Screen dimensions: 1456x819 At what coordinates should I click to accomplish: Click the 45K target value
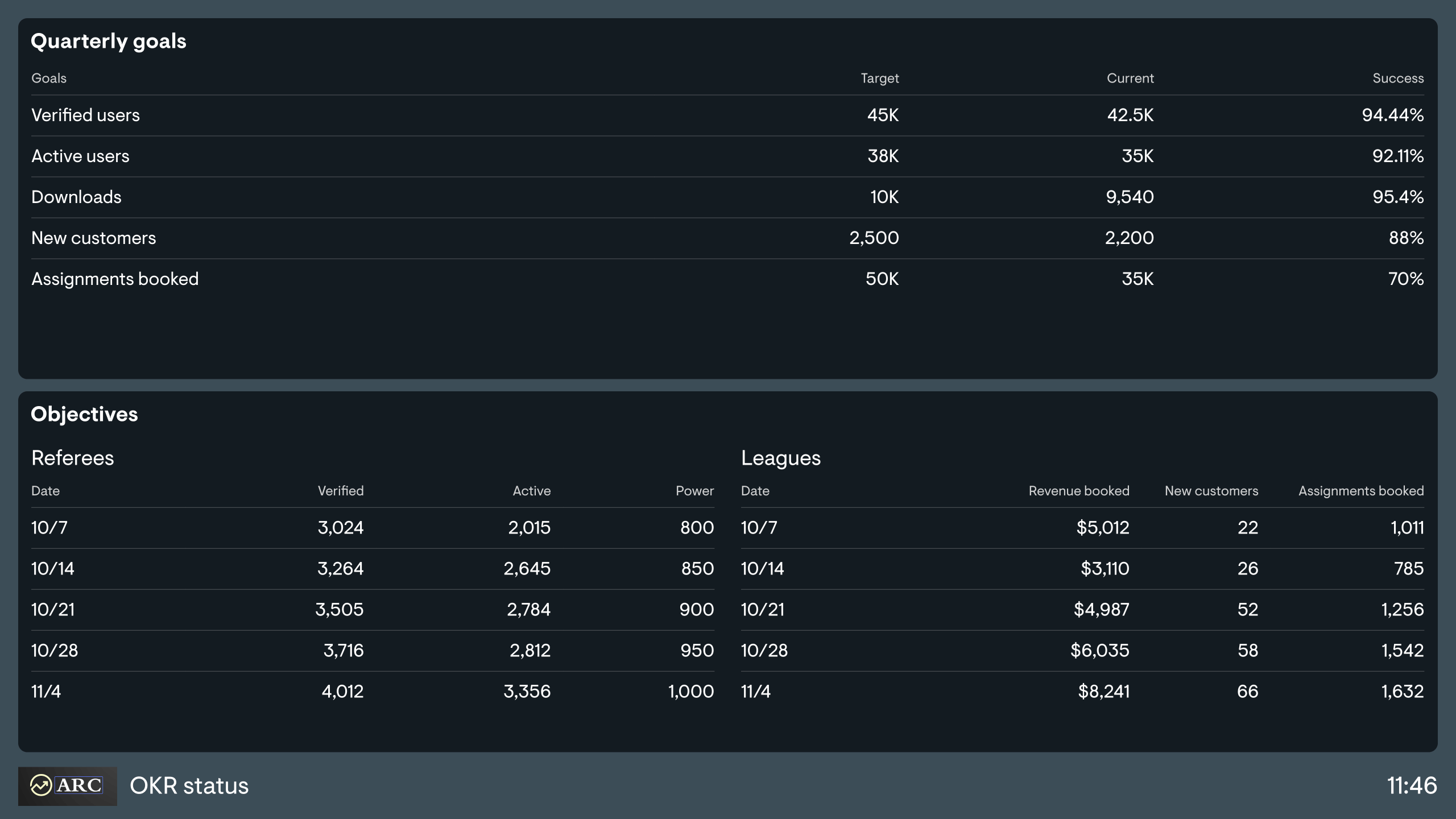pos(883,115)
